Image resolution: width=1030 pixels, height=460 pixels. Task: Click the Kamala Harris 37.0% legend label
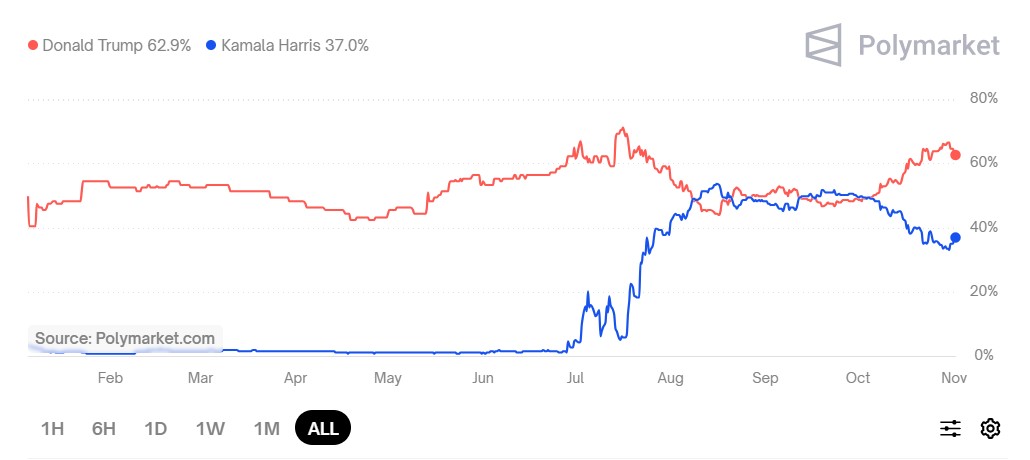(295, 45)
